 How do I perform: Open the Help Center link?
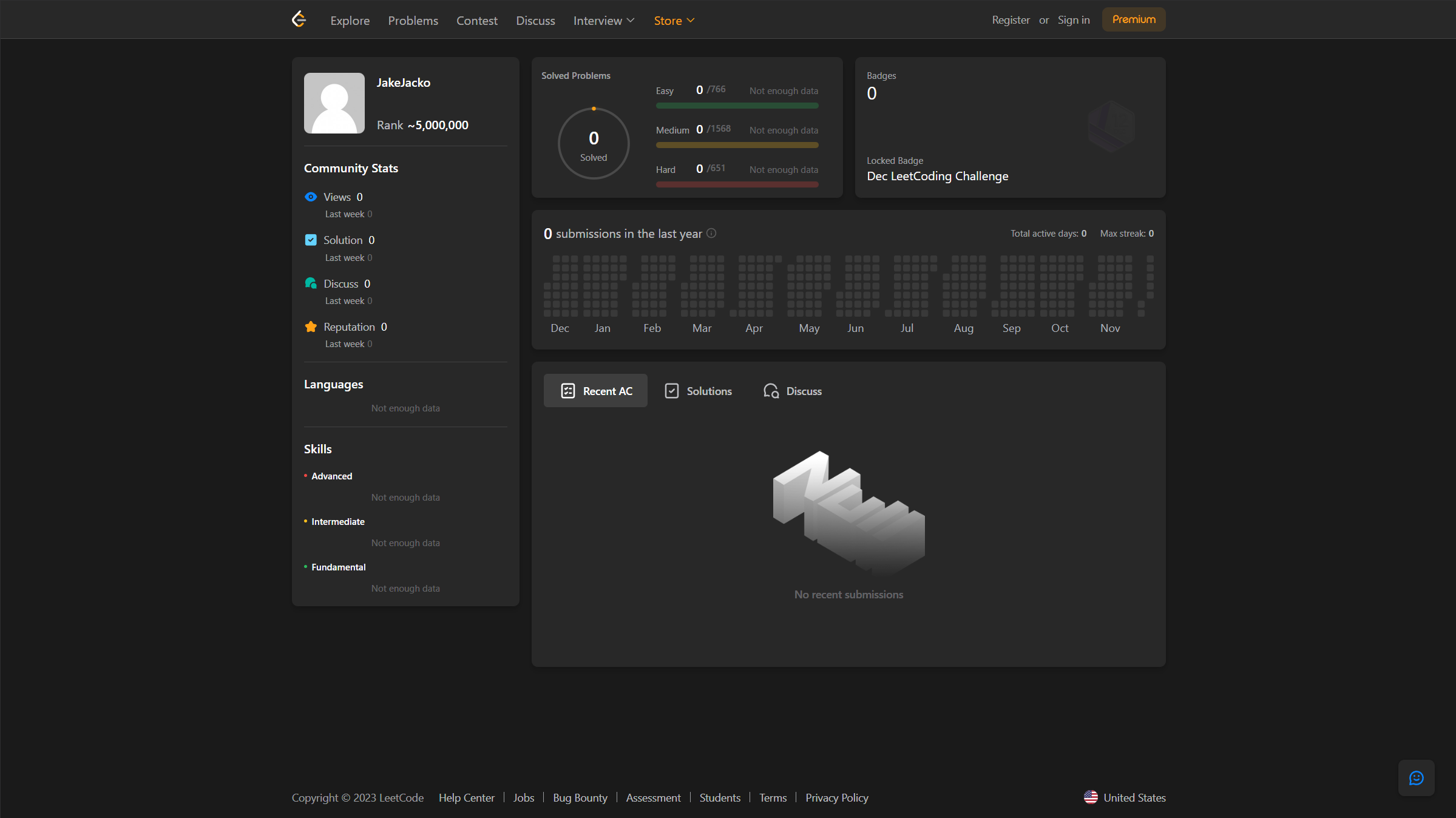coord(467,797)
